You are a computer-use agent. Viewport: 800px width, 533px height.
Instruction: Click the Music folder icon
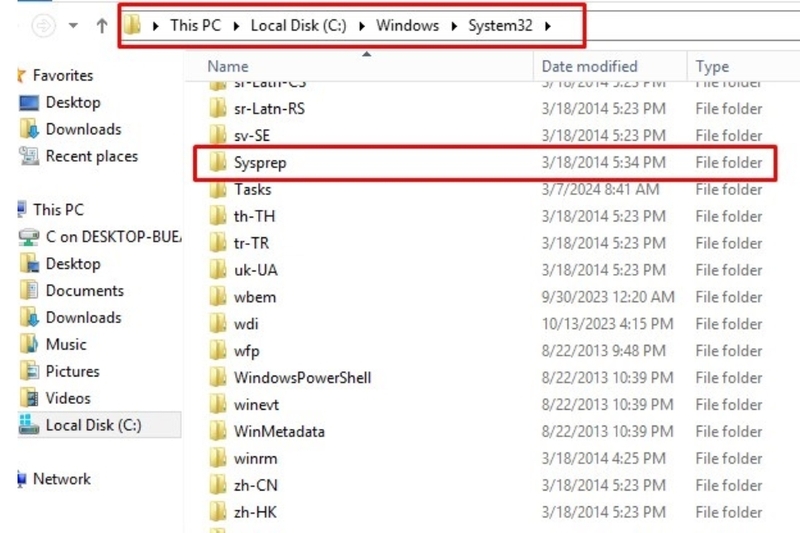coord(29,344)
